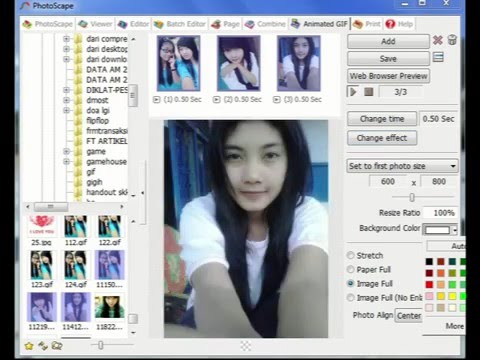480x360 pixels.
Task: Expand the game folder
Action: [66, 151]
